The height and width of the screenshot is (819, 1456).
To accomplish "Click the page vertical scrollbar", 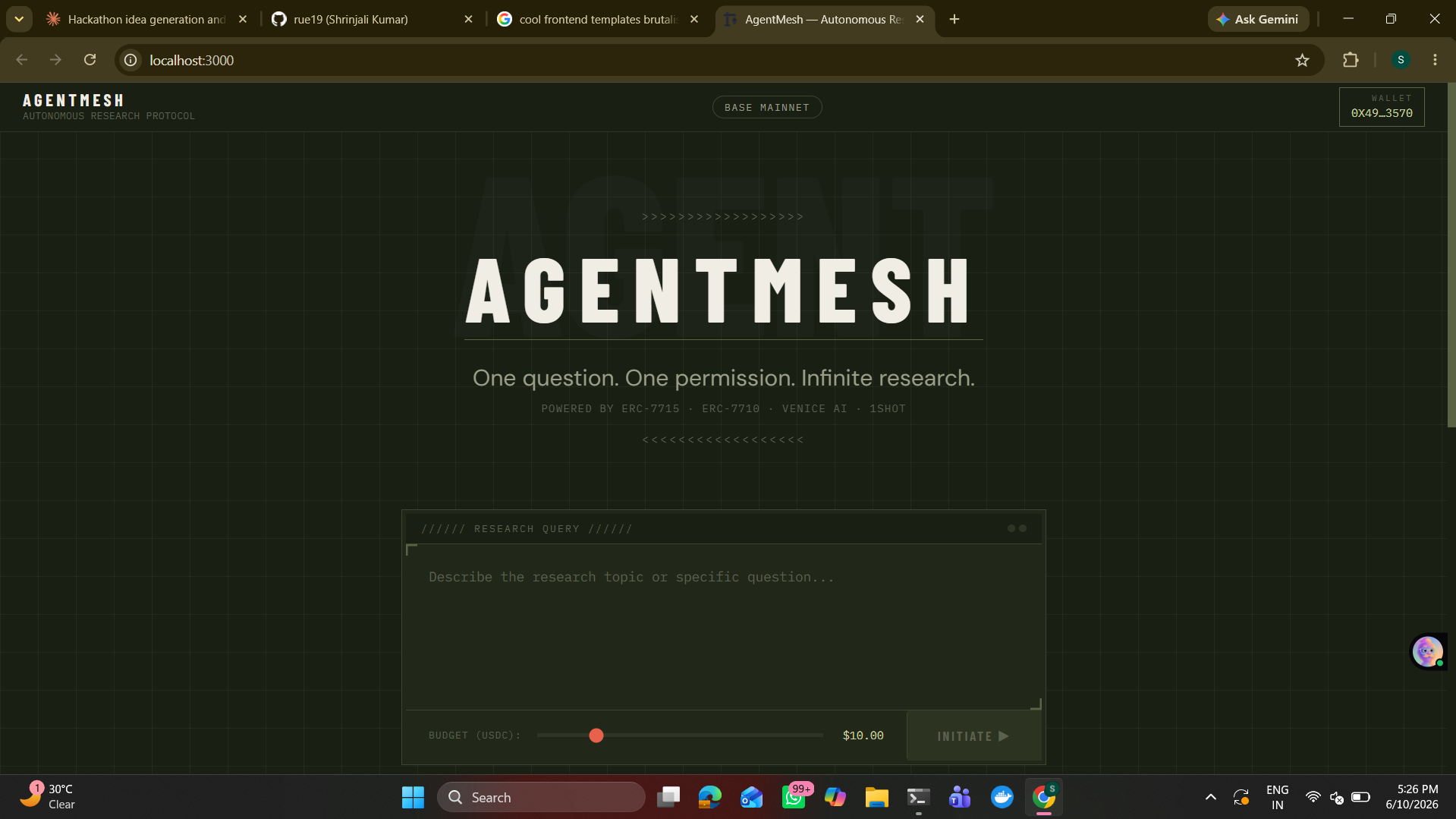I will coord(1451,255).
